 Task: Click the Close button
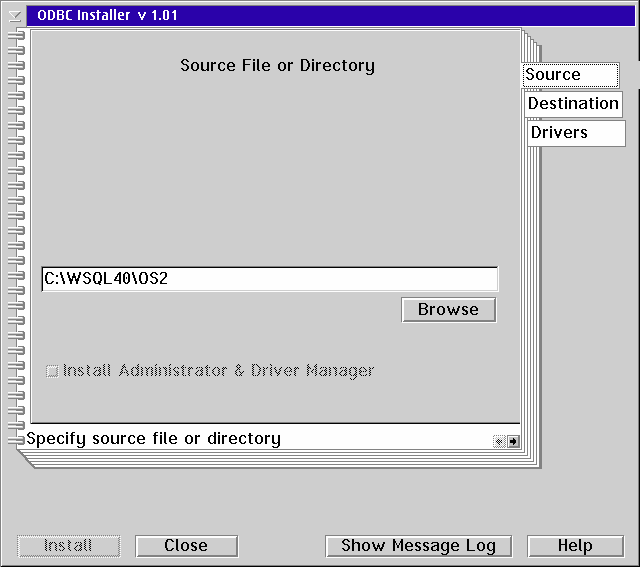click(187, 546)
